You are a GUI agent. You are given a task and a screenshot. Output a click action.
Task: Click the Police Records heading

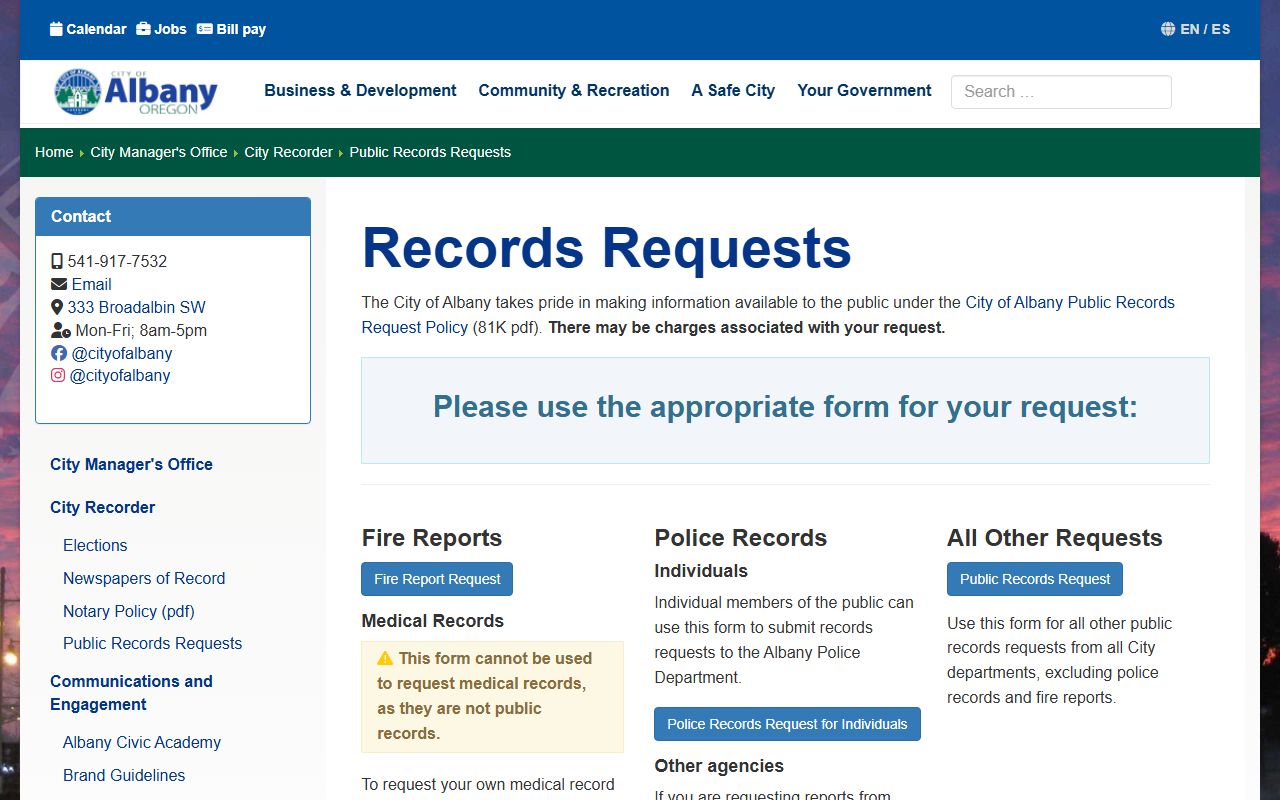(x=741, y=538)
